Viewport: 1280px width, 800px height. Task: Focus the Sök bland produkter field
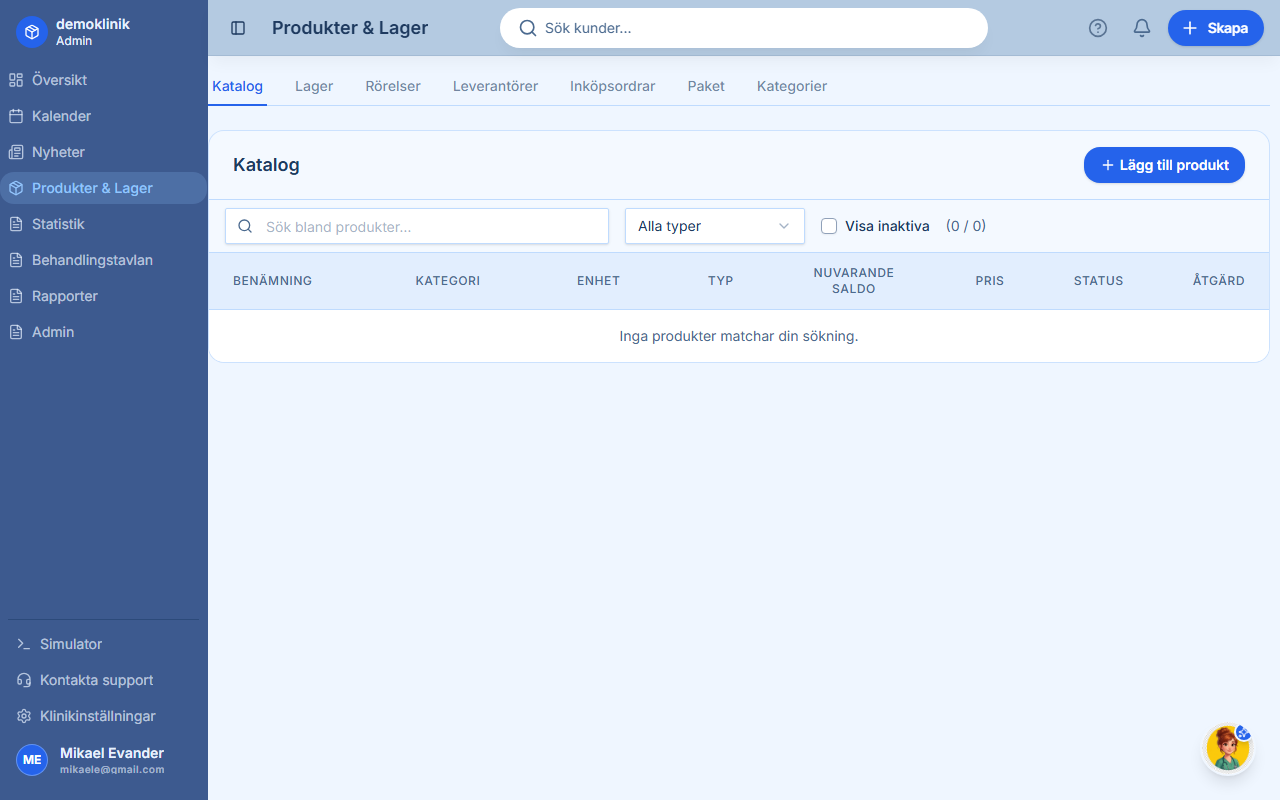click(430, 227)
